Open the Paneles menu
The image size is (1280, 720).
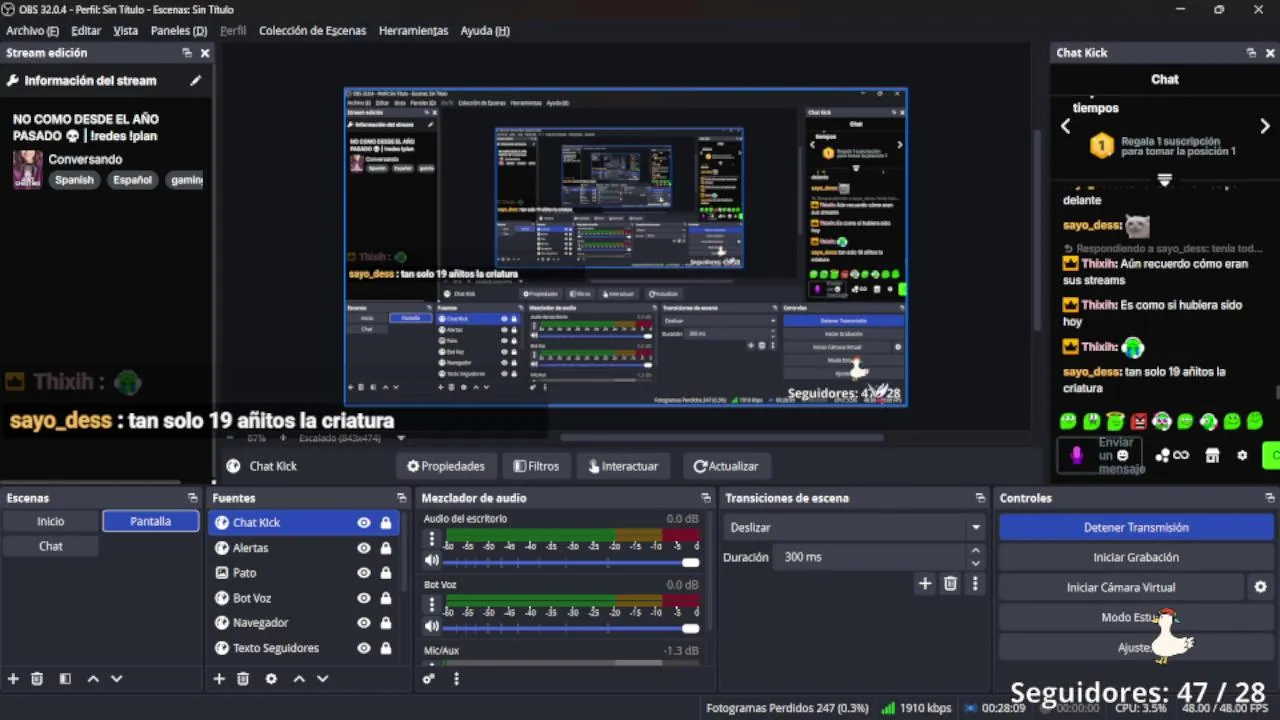coord(179,31)
